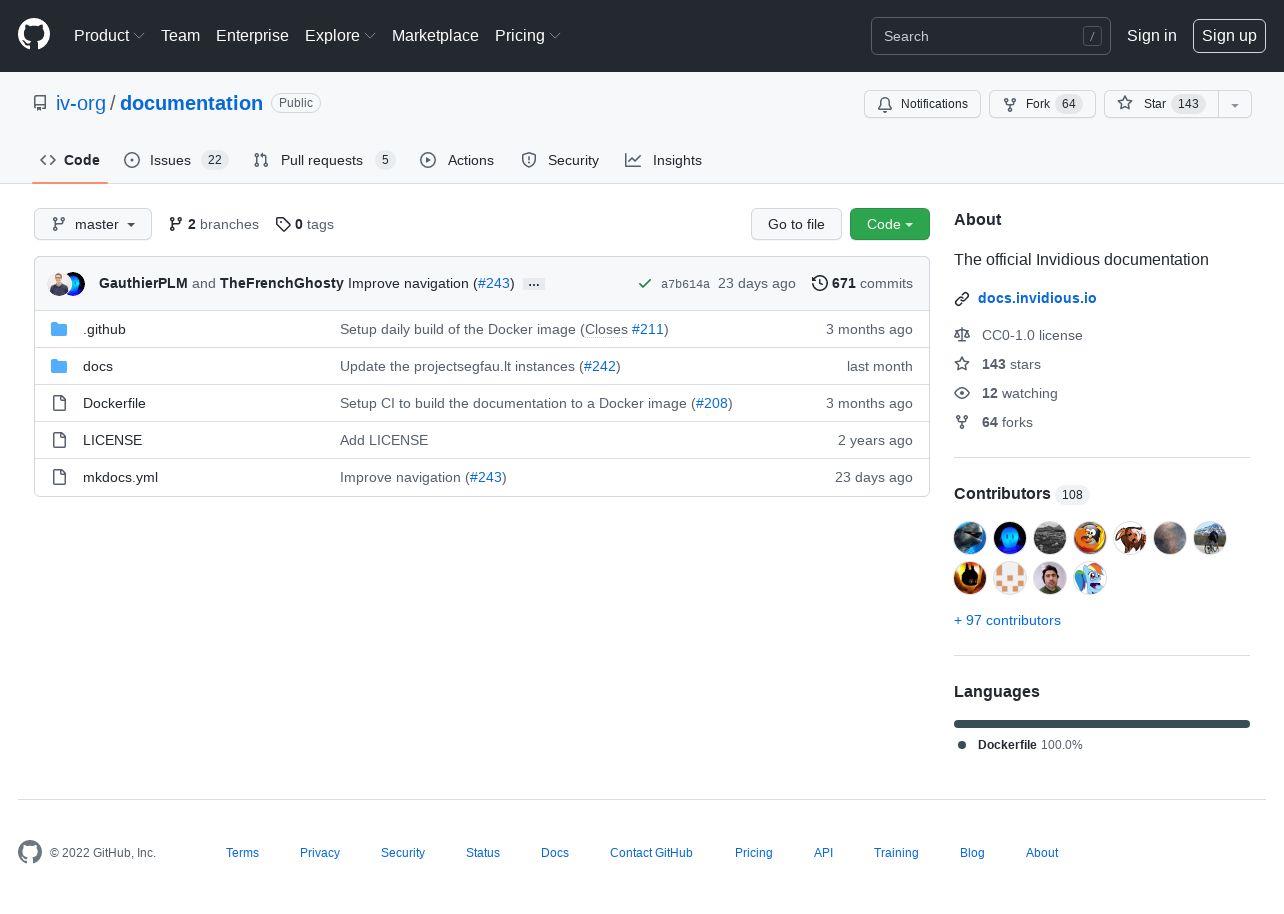This screenshot has width=1284, height=914.
Task: Click Sign in
Action: click(x=1152, y=35)
